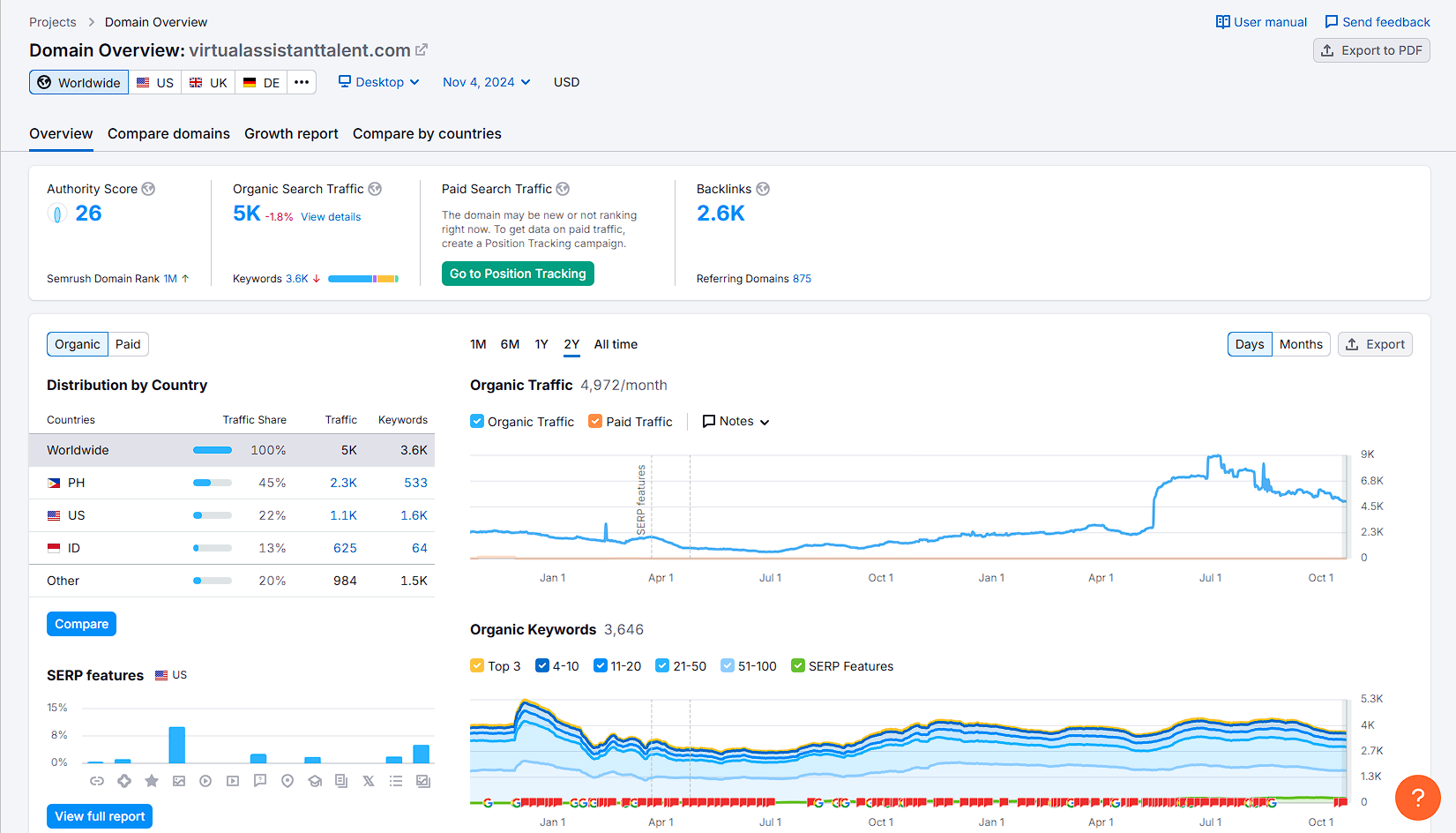Click the circular play video SERP icon
The width and height of the screenshot is (1456, 833).
pos(205,781)
